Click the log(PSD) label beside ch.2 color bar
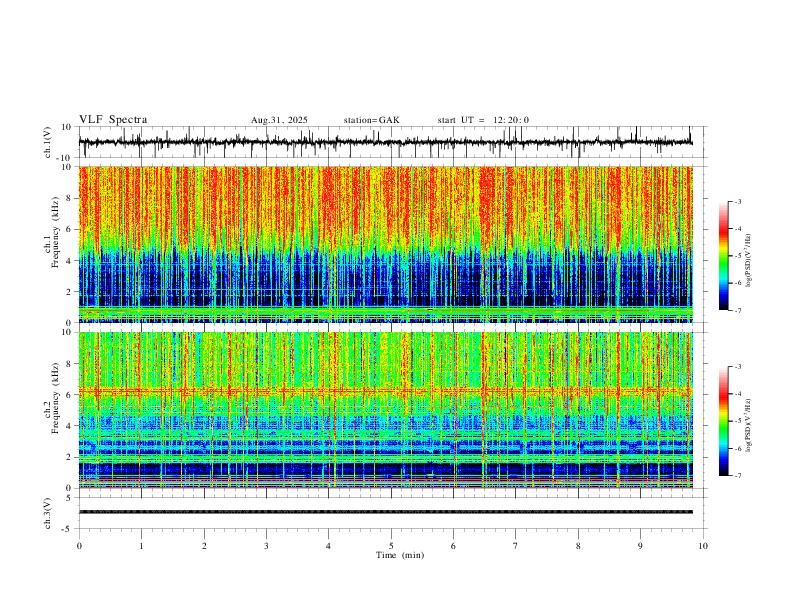The image size is (792, 612). [x=749, y=425]
